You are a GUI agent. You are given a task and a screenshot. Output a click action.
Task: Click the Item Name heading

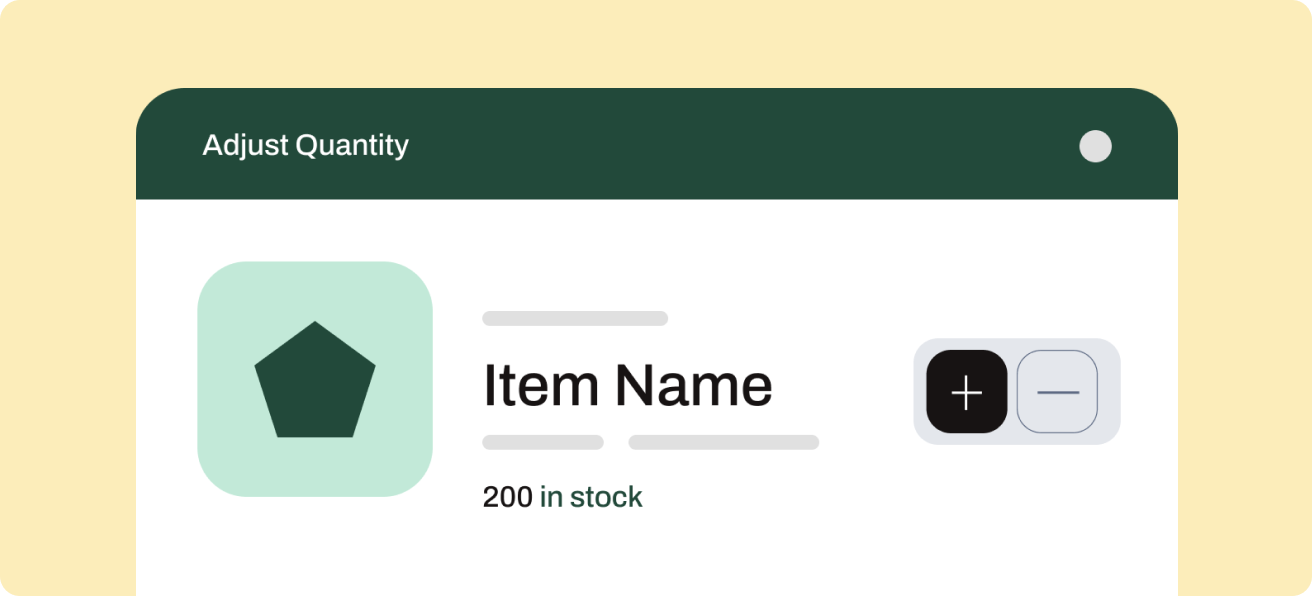click(628, 385)
